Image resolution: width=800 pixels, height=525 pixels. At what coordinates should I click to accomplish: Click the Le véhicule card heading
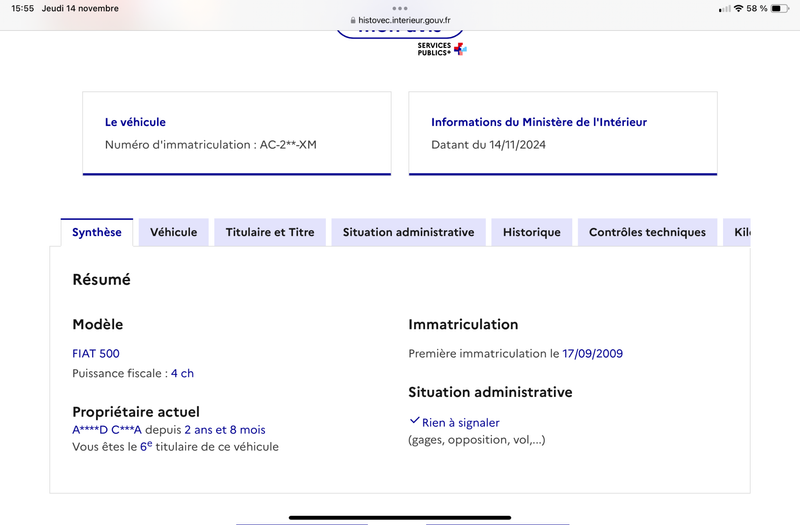135,122
